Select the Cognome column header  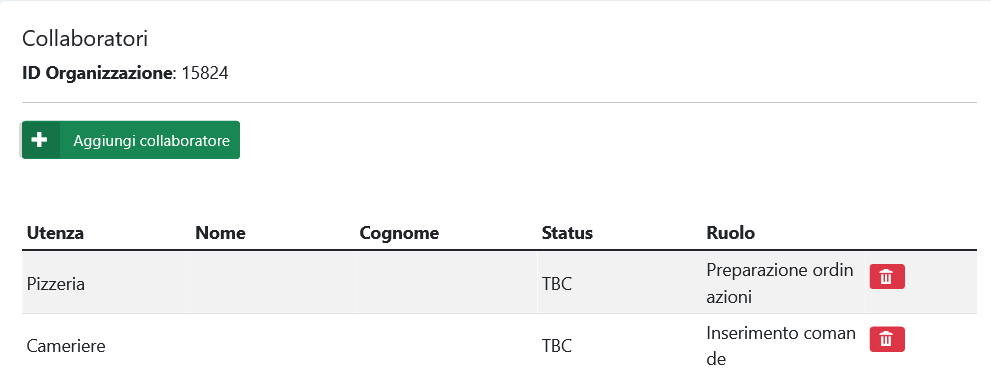(x=399, y=233)
